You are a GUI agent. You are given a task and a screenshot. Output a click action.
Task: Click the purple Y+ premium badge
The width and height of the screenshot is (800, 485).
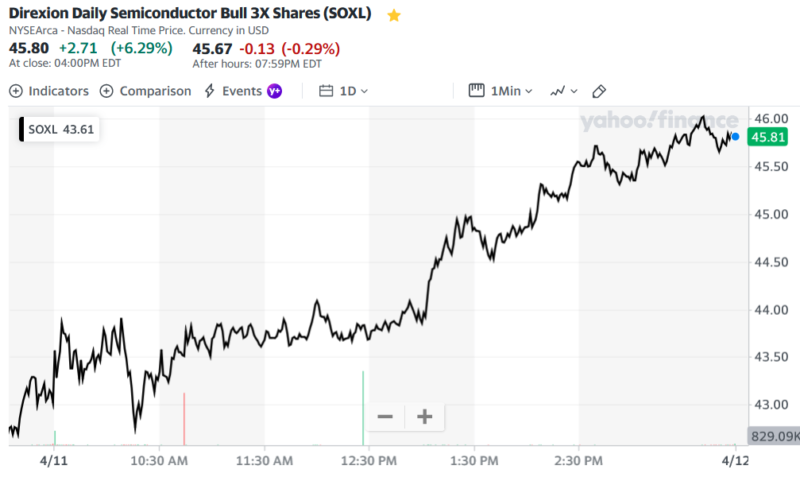coord(274,91)
